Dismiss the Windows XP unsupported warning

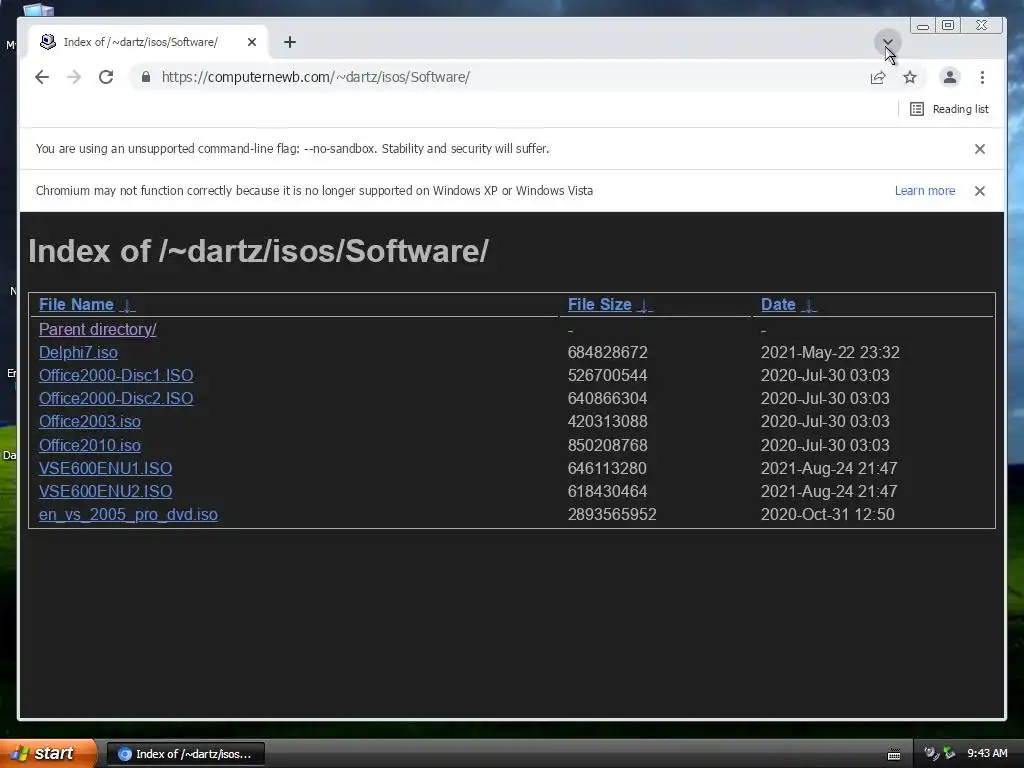[x=980, y=191]
